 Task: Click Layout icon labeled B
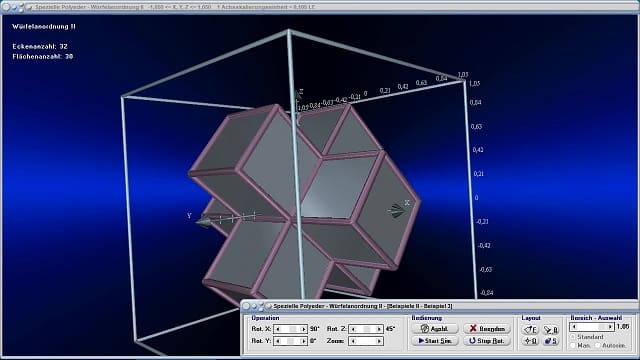(551, 329)
